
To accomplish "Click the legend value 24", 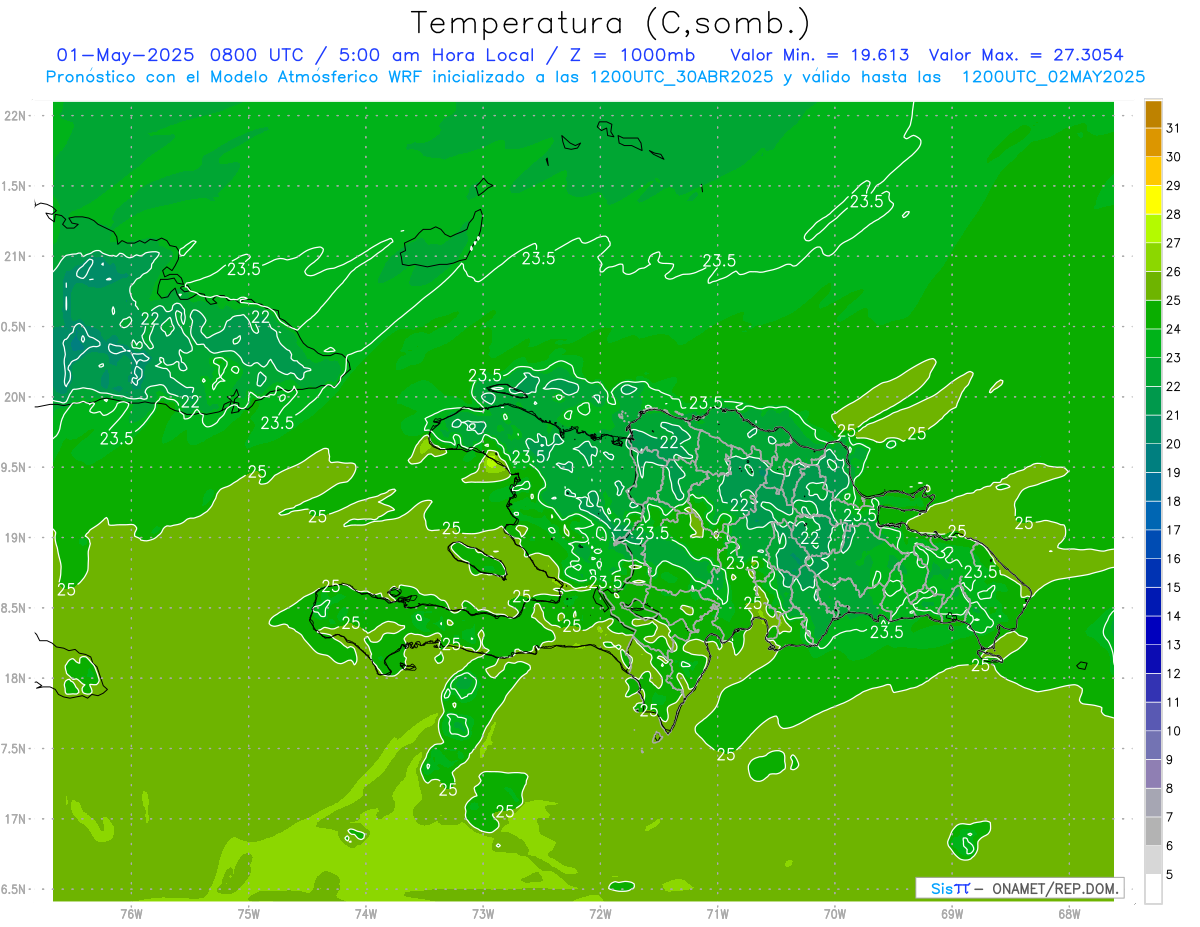I will pos(1174,328).
